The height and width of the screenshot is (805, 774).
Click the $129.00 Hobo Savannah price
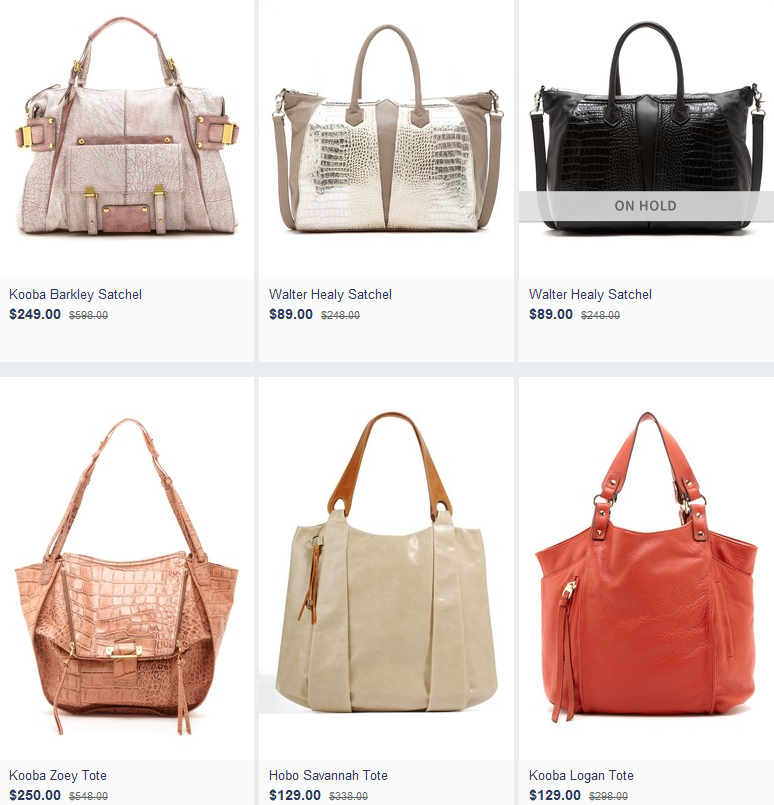pyautogui.click(x=295, y=795)
